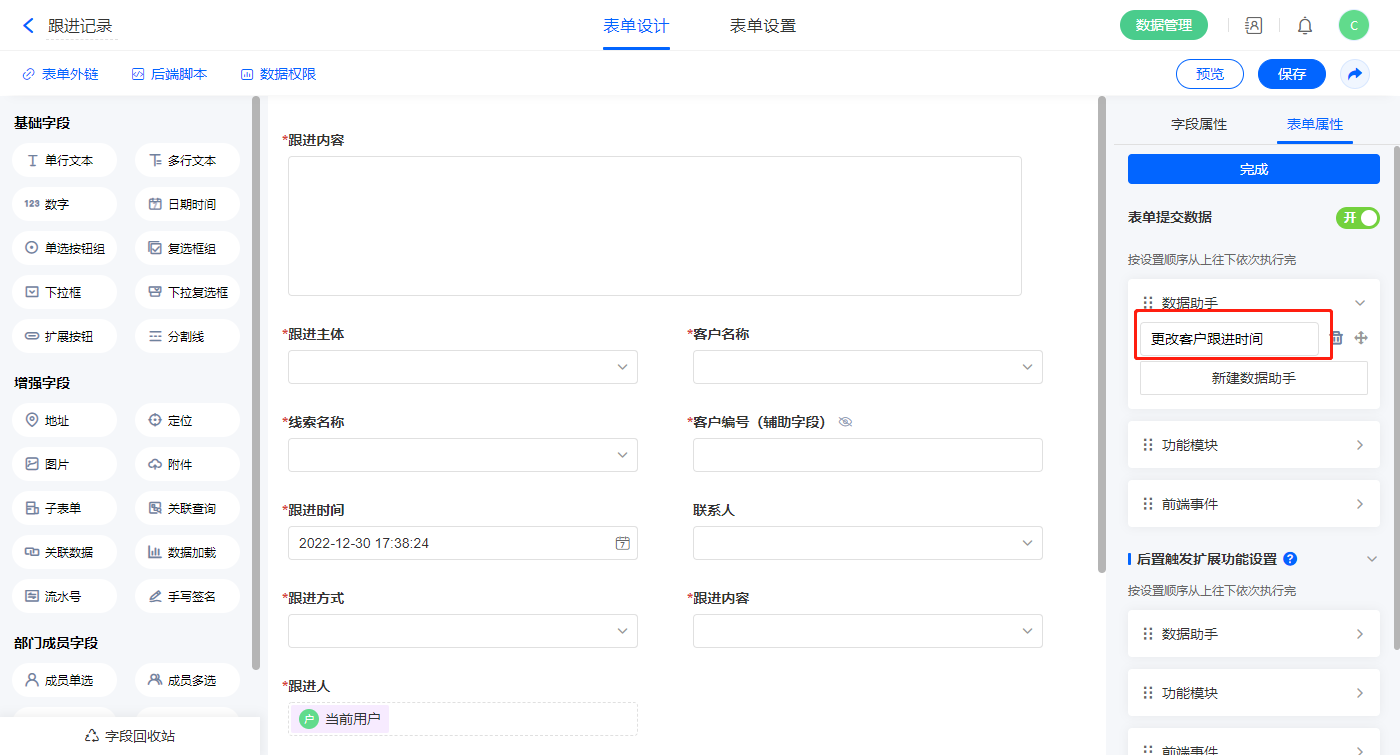Open the 客户名称 dropdown
This screenshot has height=755, width=1400.
867,367
